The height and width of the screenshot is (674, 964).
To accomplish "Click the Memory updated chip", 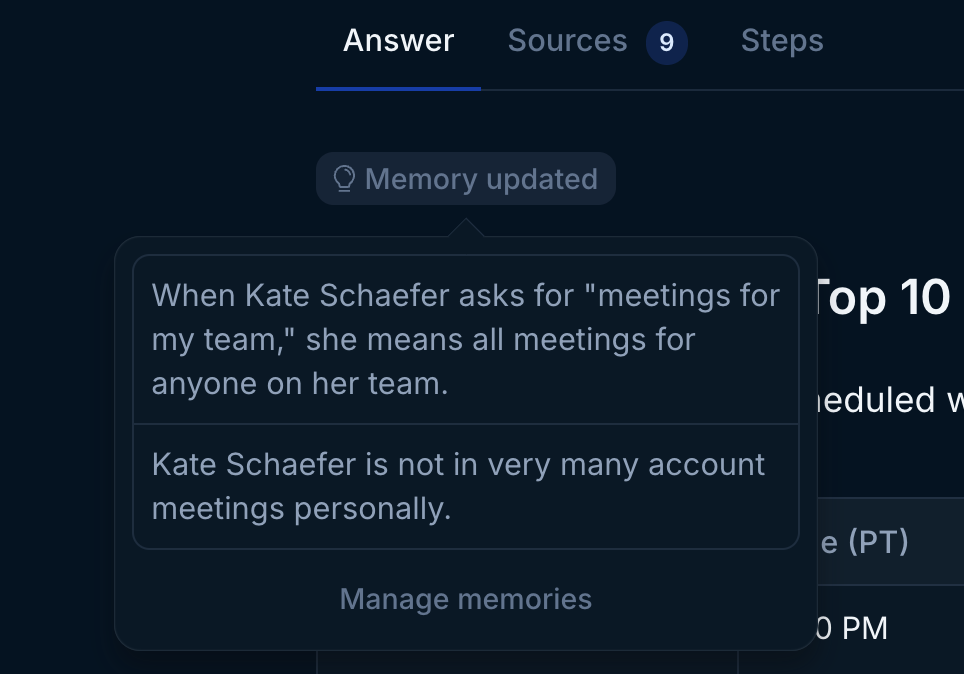I will click(x=466, y=179).
